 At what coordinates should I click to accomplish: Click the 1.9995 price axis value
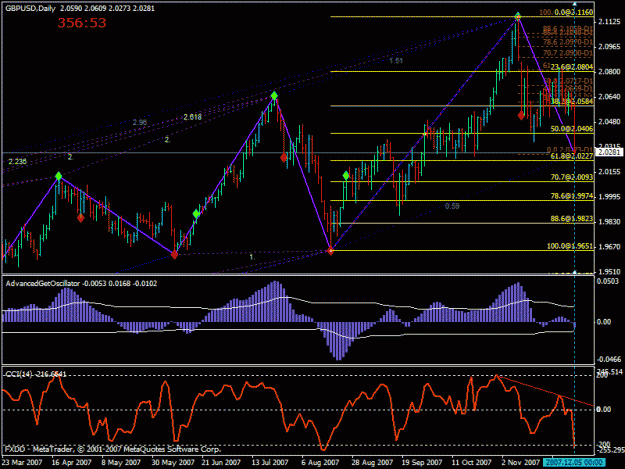point(609,197)
